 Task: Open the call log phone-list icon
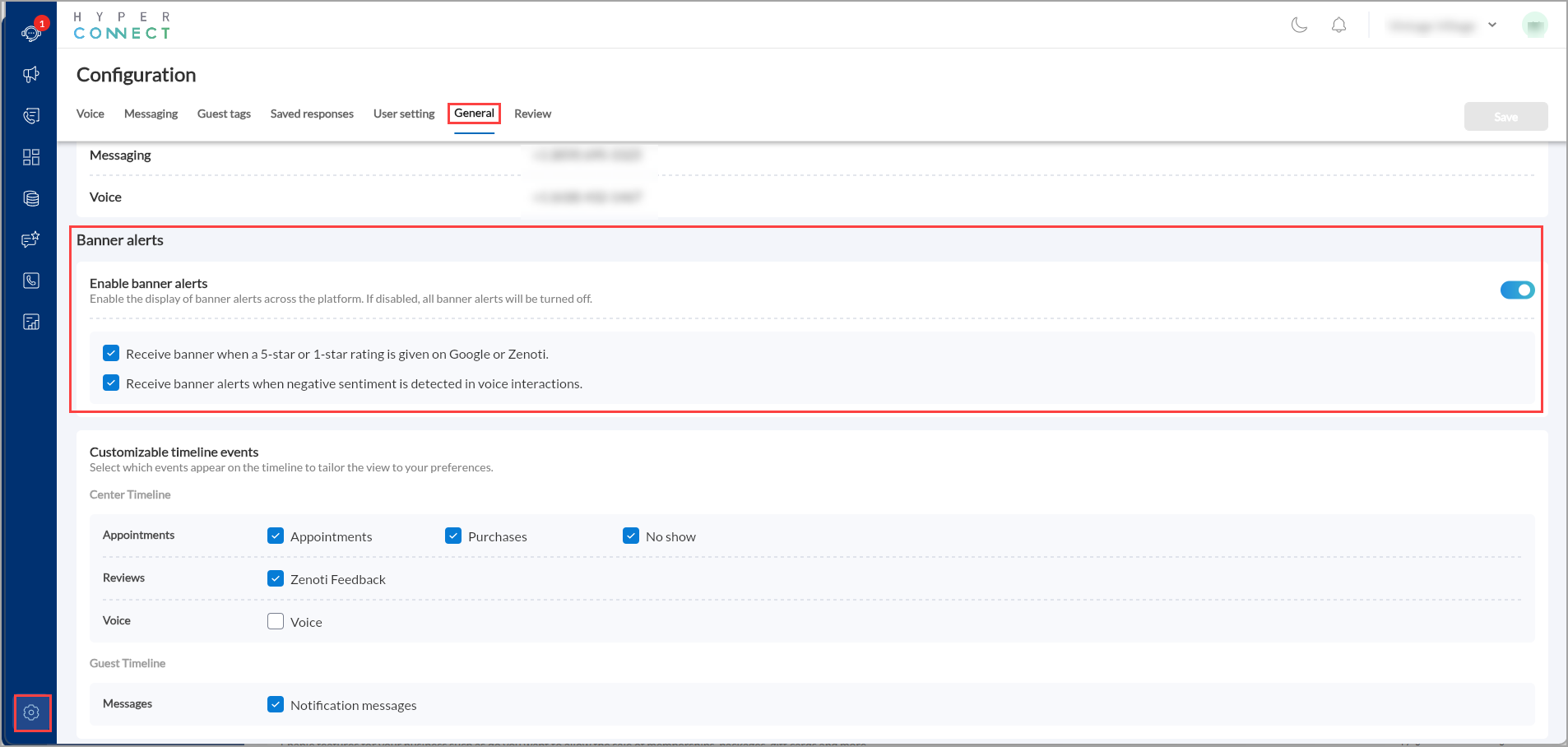pos(31,116)
